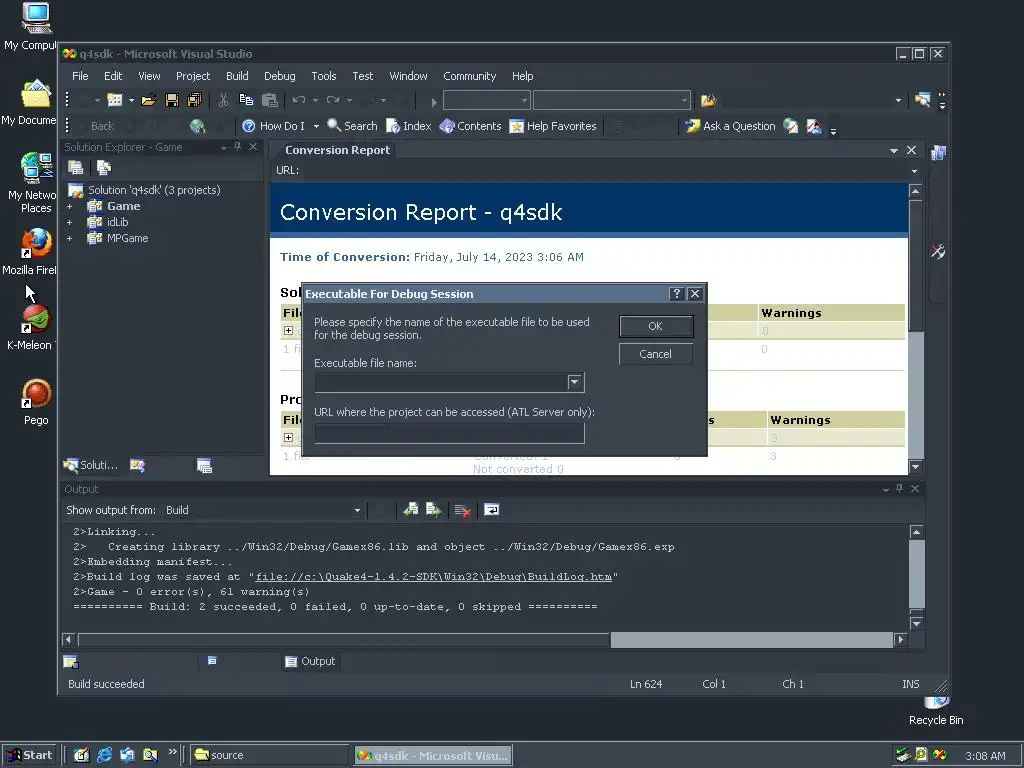Open the Property Manager tab icon
1024x768 pixels.
(x=204, y=465)
